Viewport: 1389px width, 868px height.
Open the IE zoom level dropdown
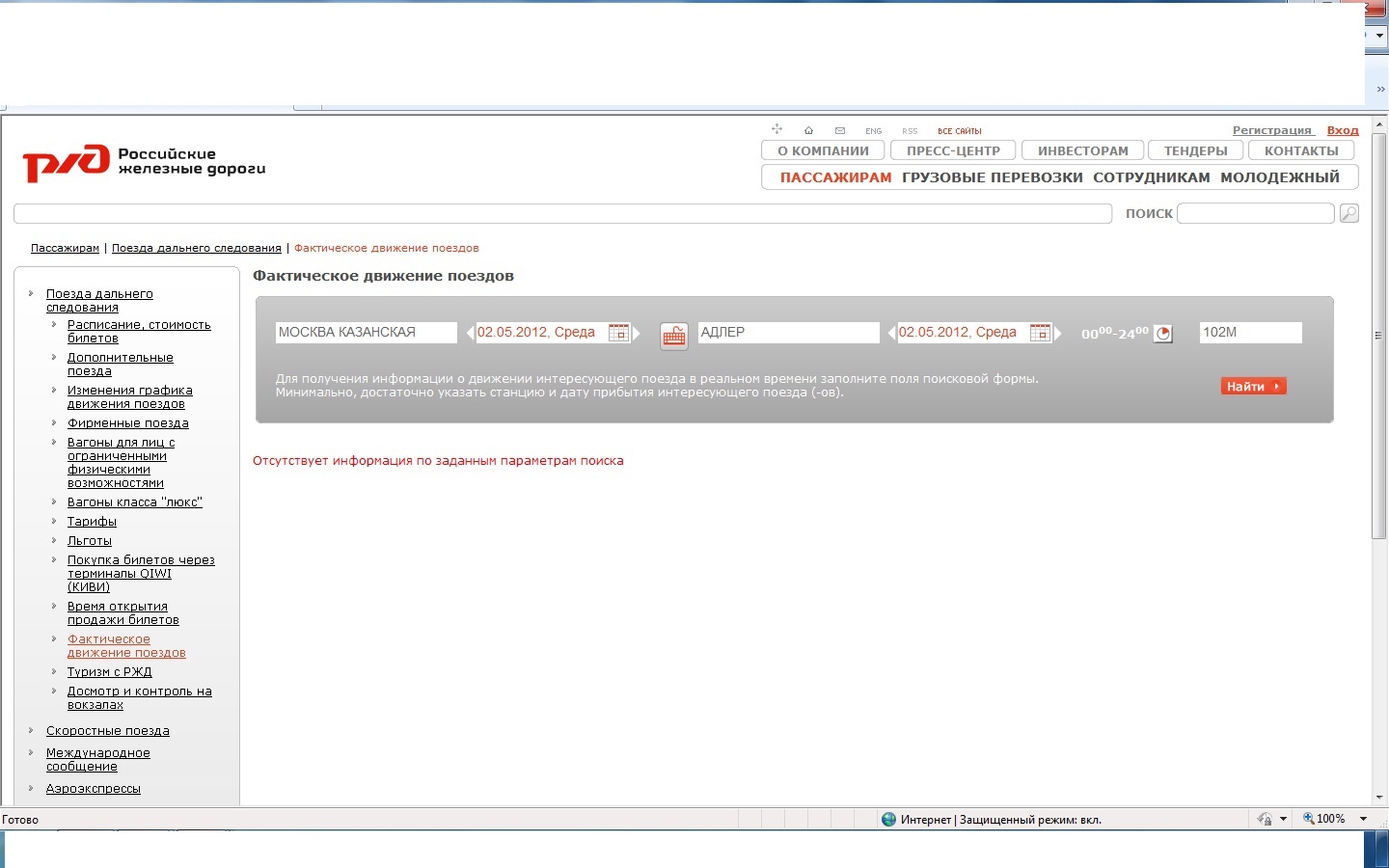1363,819
